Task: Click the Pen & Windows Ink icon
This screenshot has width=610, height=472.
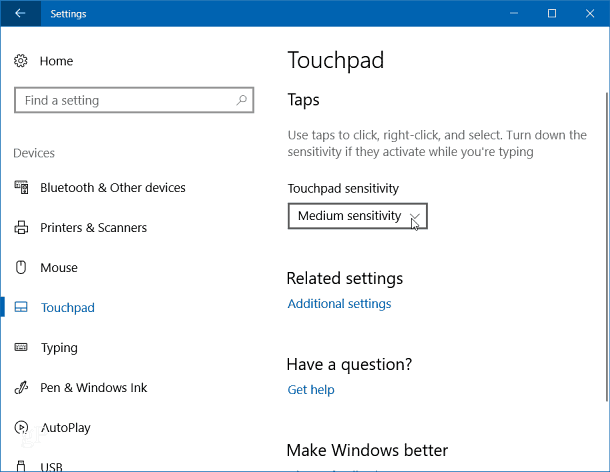Action: [21, 387]
